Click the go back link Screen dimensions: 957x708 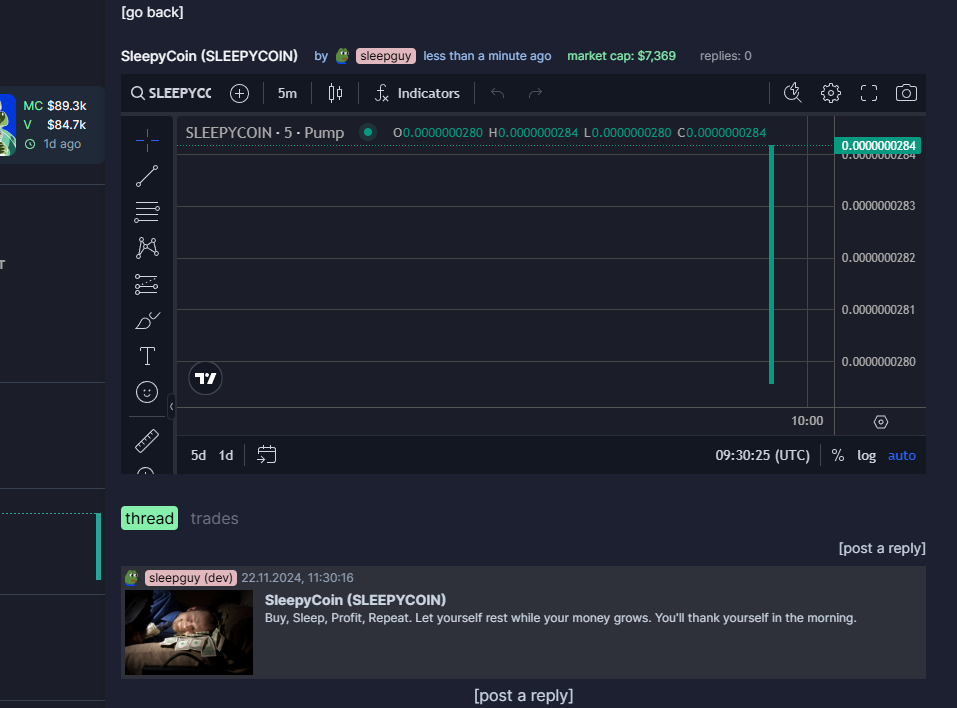tap(152, 12)
